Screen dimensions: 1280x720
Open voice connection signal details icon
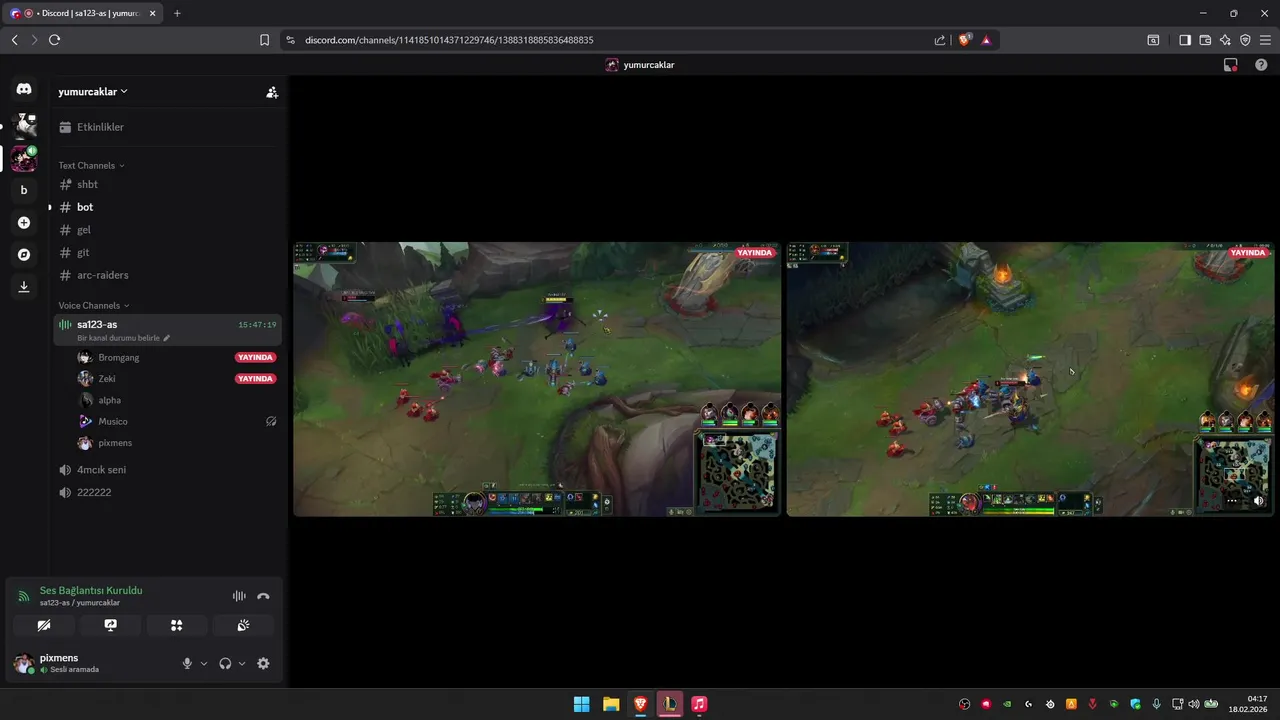[x=24, y=596]
